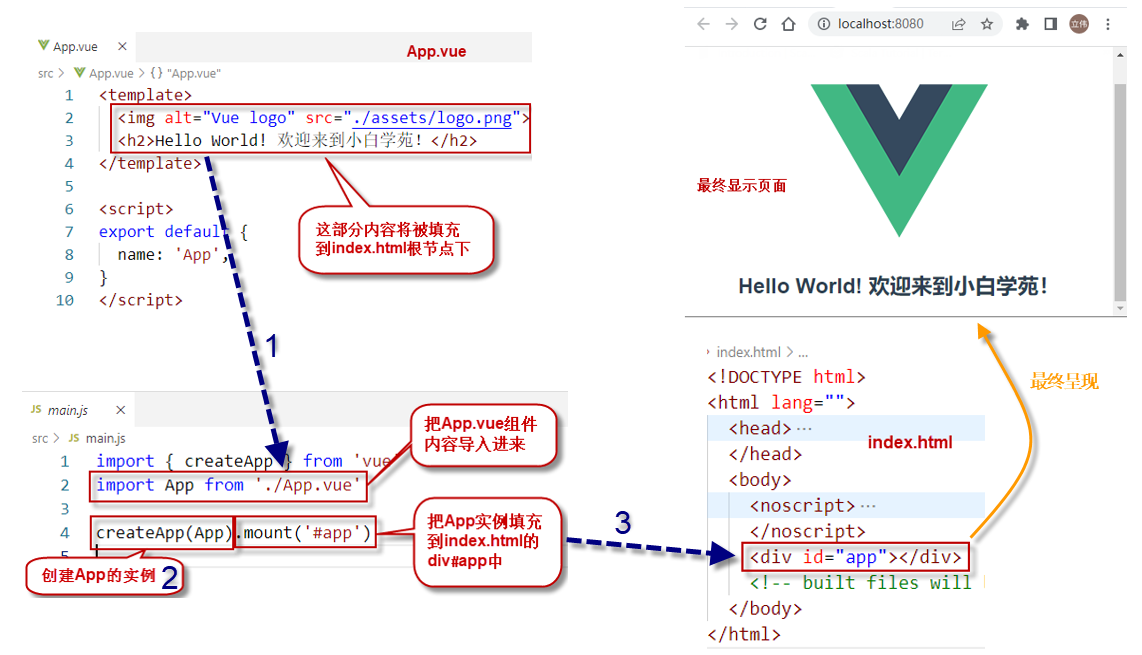Viewport: 1142px width, 655px height.
Task: Bookmark this page with the star icon
Action: (x=987, y=24)
